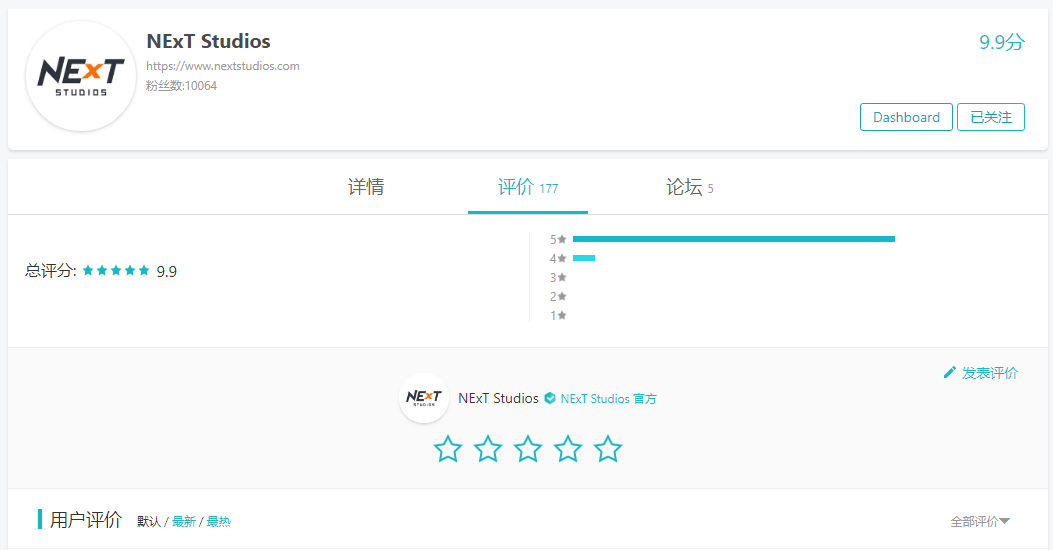Expand the 全部评价 filter dropdown
This screenshot has width=1053, height=550.
coord(980,521)
